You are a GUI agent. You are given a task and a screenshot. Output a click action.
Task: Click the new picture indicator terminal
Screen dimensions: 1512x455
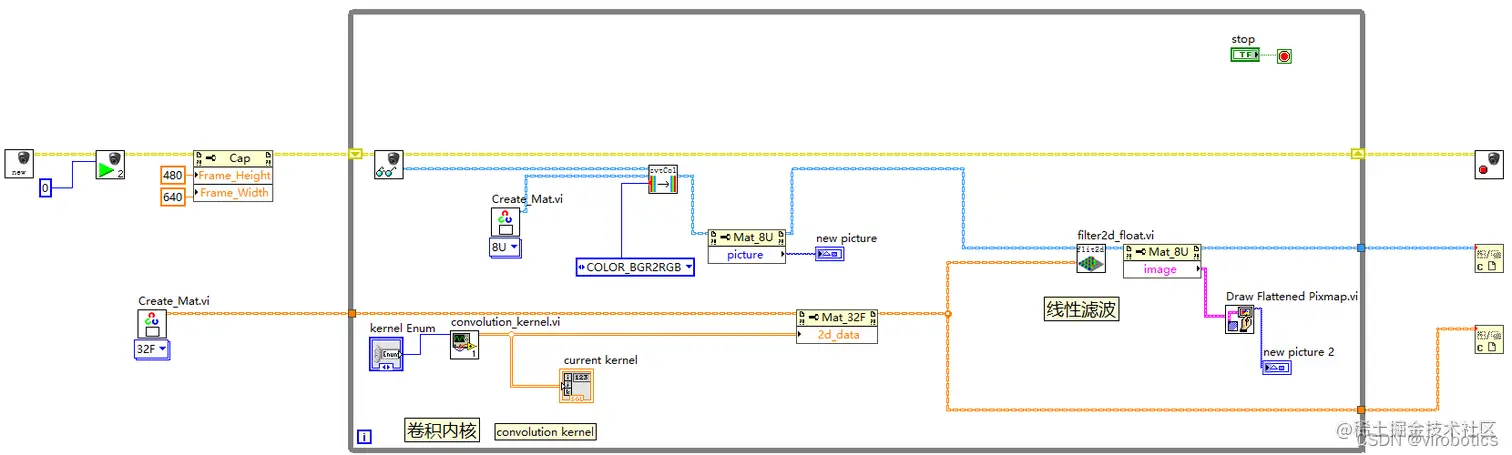(830, 254)
